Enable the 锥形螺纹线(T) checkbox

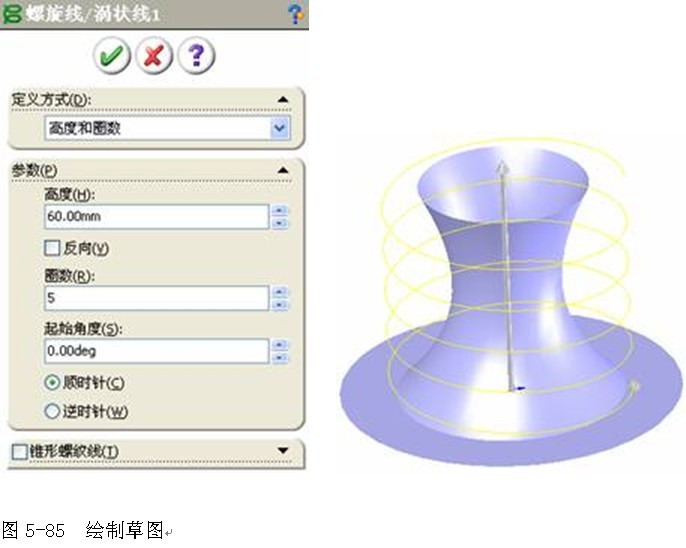pos(20,452)
